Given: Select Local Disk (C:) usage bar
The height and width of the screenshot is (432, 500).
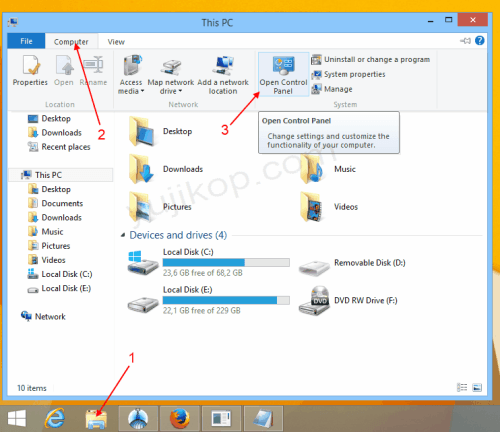Looking at the screenshot, I should coord(226,263).
